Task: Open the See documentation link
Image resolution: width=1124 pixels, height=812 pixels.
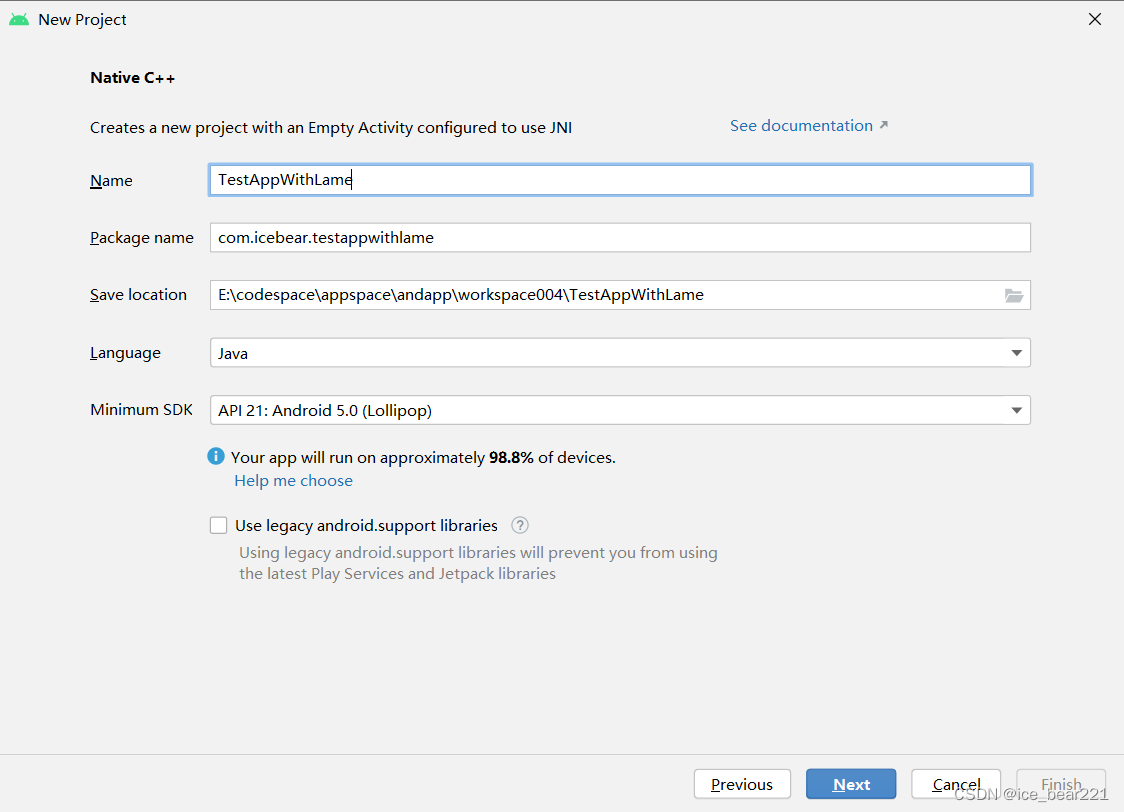Action: coord(801,125)
